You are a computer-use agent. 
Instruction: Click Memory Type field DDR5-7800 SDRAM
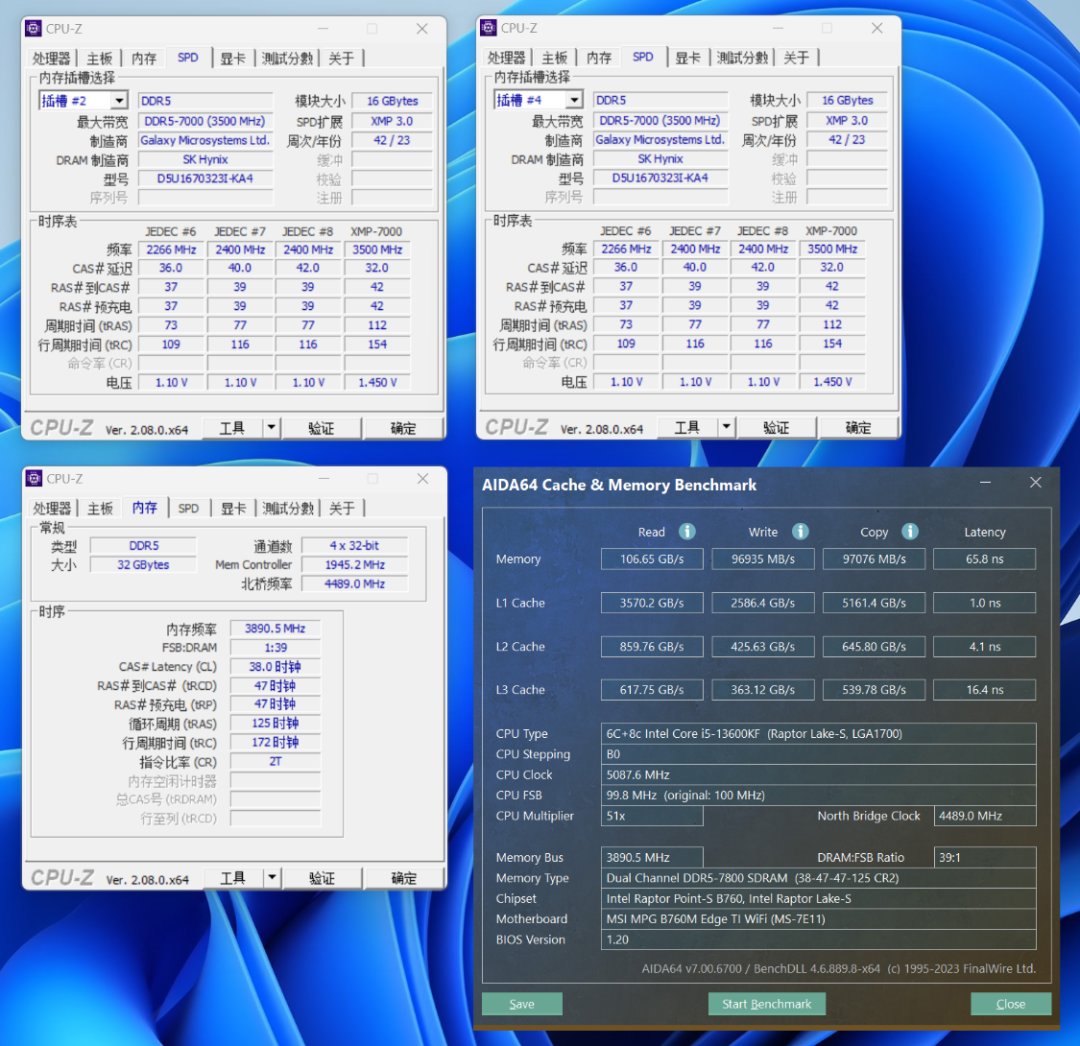tap(818, 878)
